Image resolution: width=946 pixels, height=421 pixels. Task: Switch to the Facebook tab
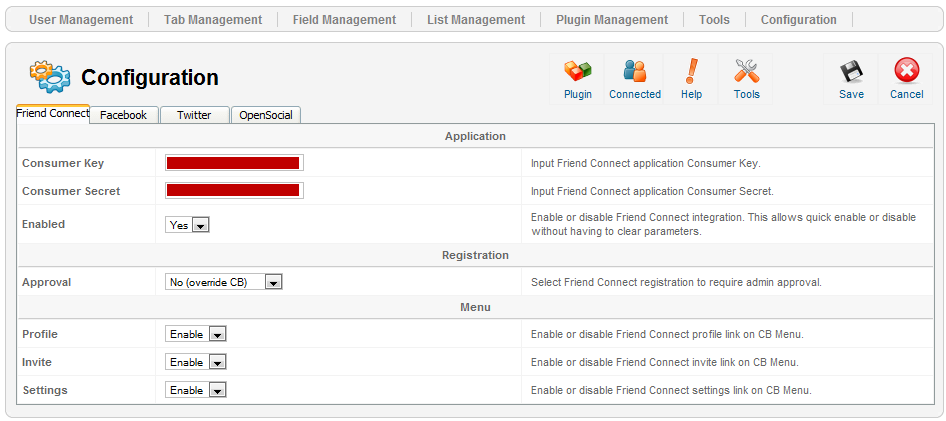(x=124, y=115)
